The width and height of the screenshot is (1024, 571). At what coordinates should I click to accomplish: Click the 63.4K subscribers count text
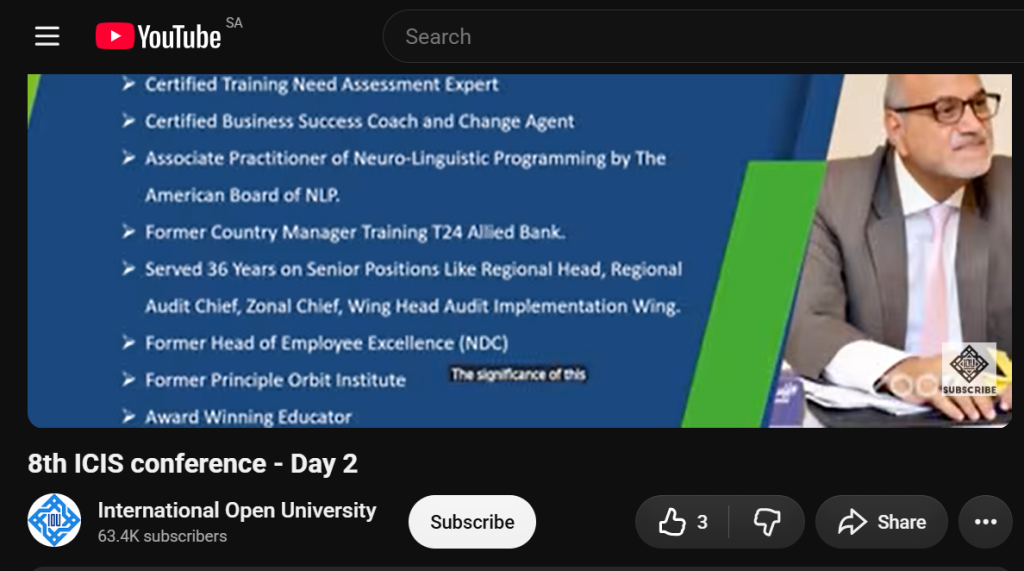click(163, 536)
